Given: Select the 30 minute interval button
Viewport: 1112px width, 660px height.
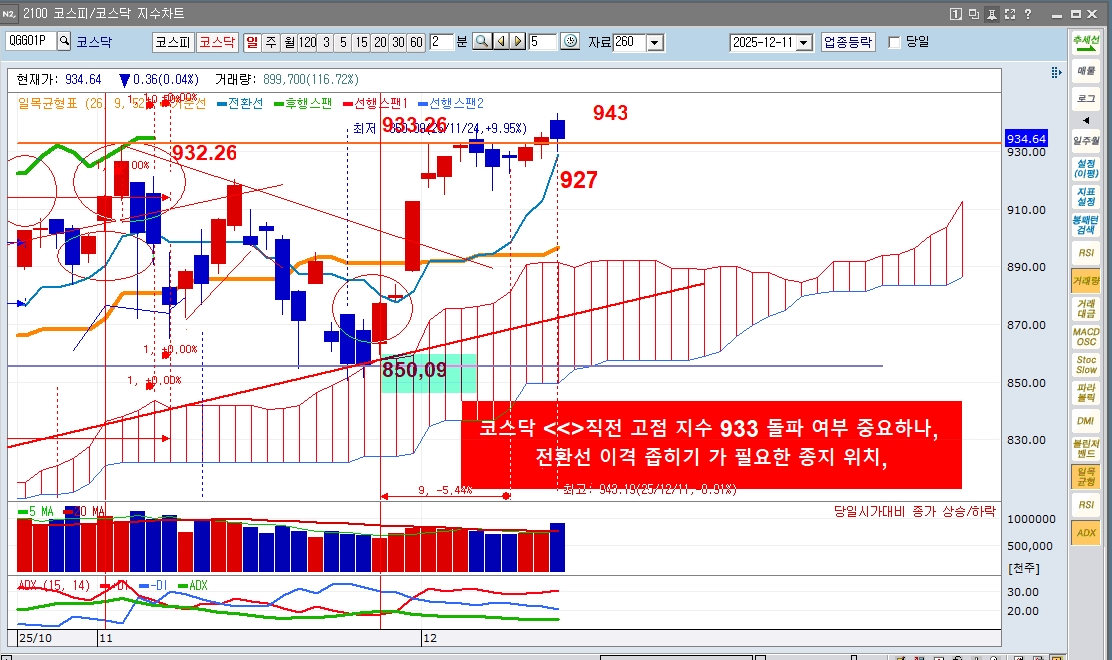Looking at the screenshot, I should [399, 42].
